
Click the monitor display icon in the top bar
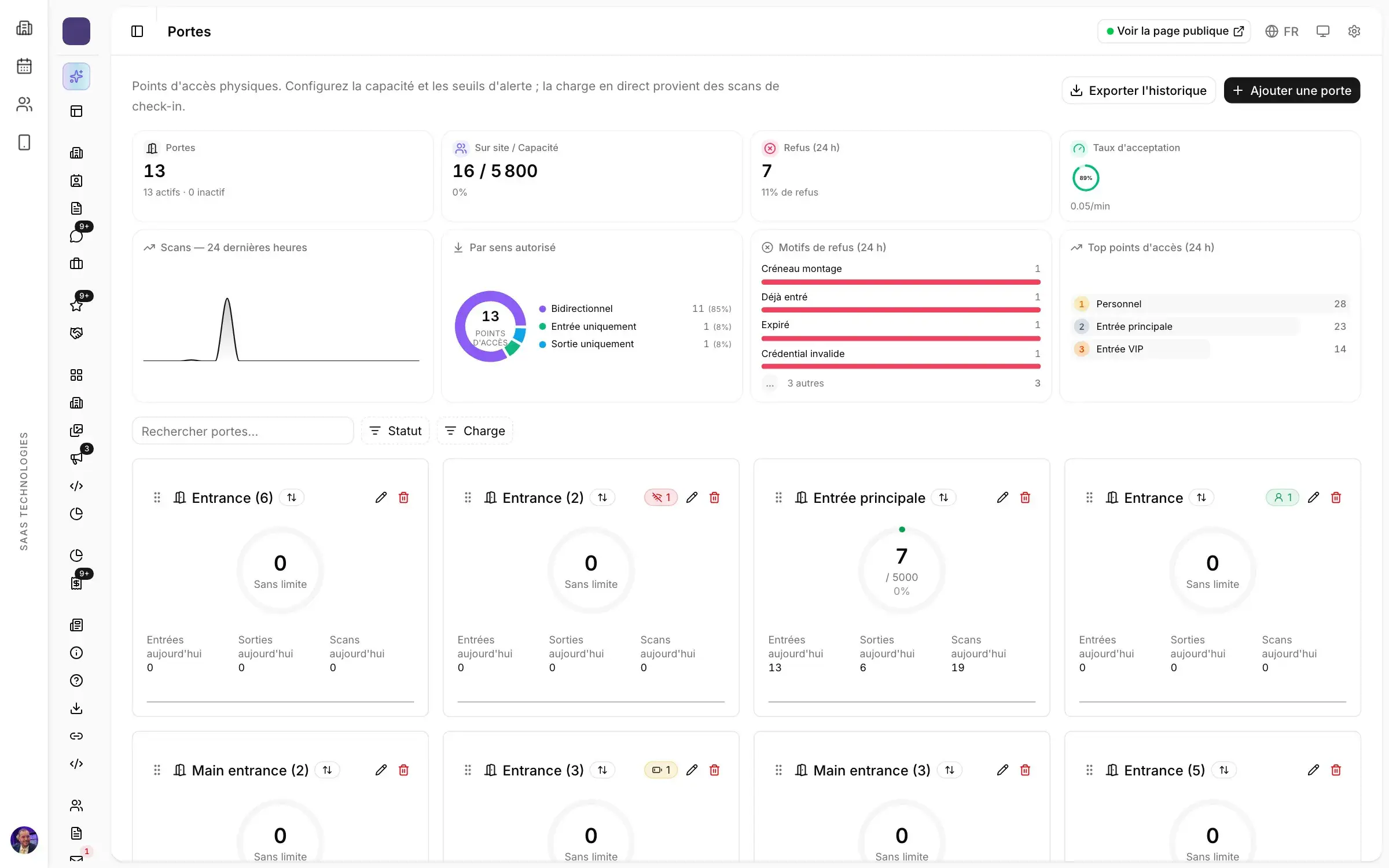(x=1322, y=31)
